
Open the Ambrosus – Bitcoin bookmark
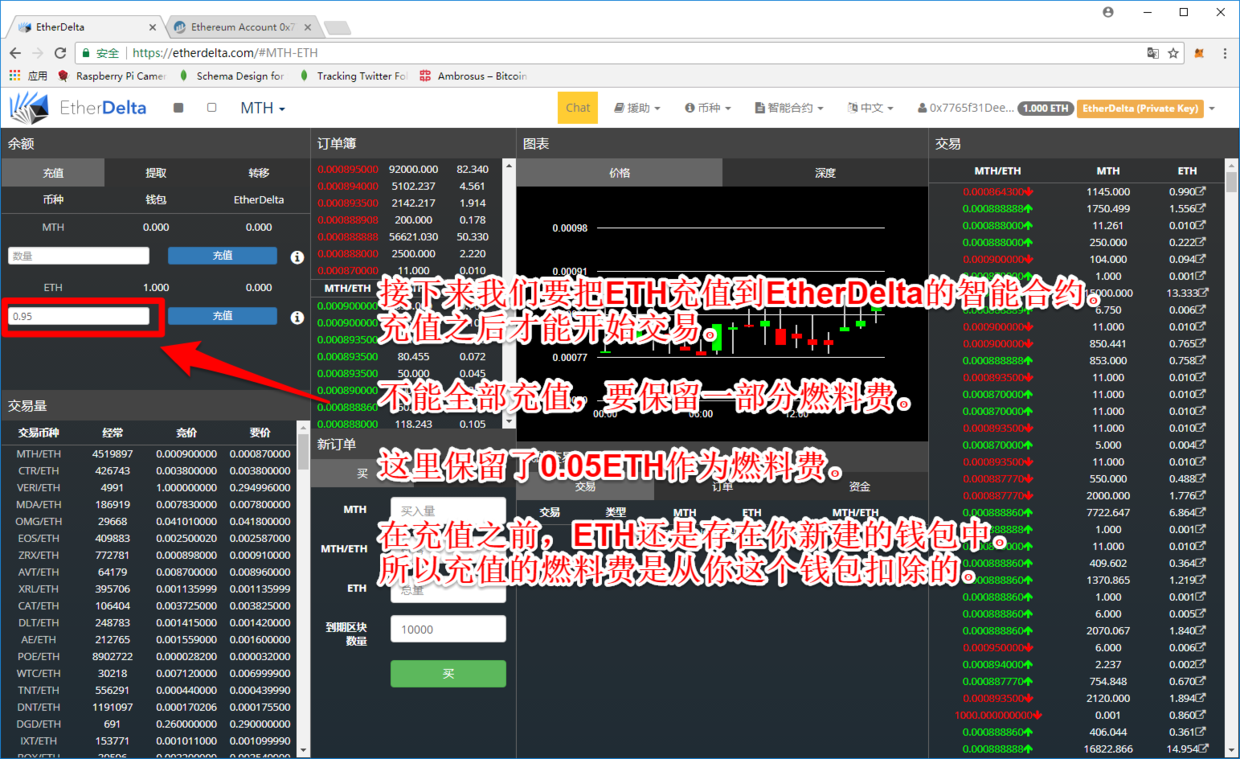point(473,76)
